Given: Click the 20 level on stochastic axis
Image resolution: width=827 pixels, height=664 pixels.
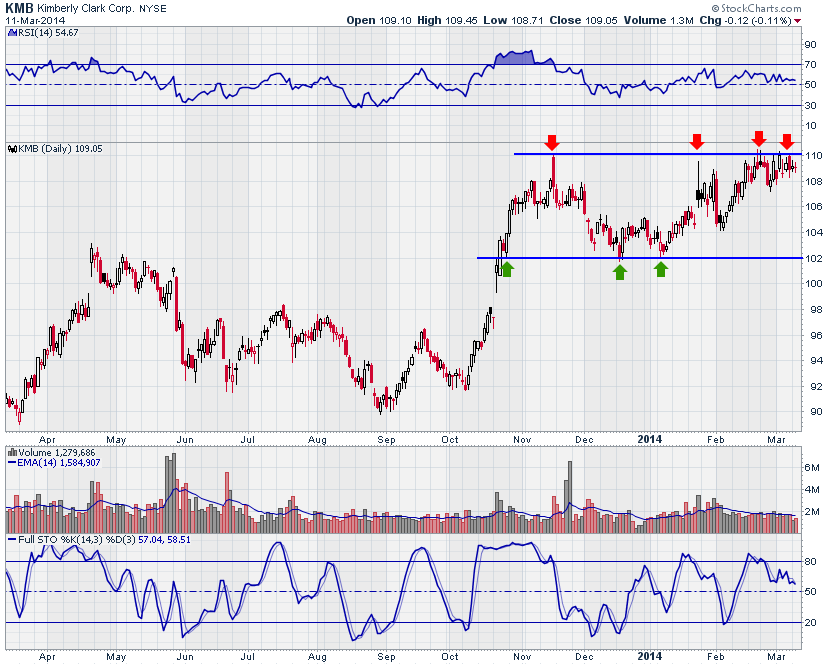Looking at the screenshot, I should (x=810, y=622).
